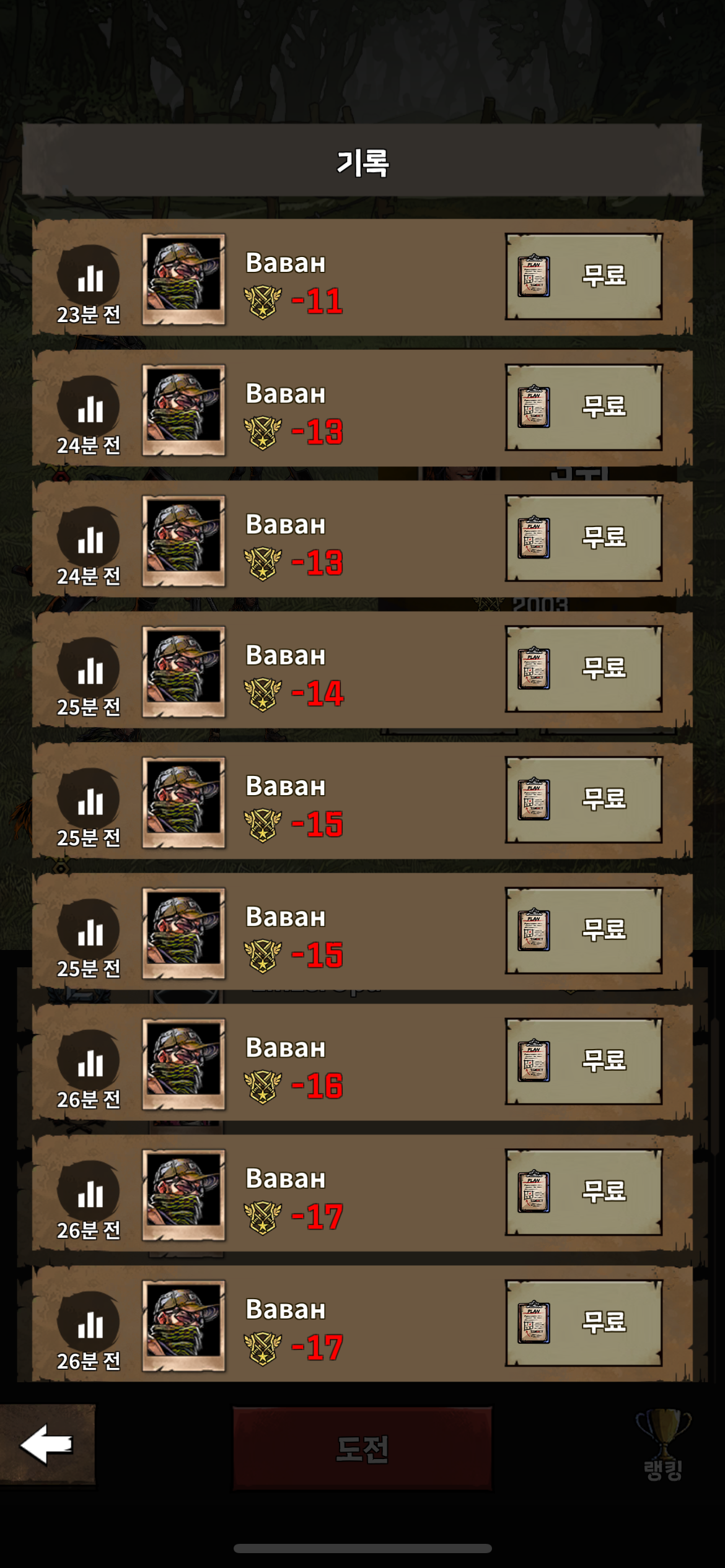Click 무료 button for the -14 record
This screenshot has width=725, height=1568.
[584, 669]
